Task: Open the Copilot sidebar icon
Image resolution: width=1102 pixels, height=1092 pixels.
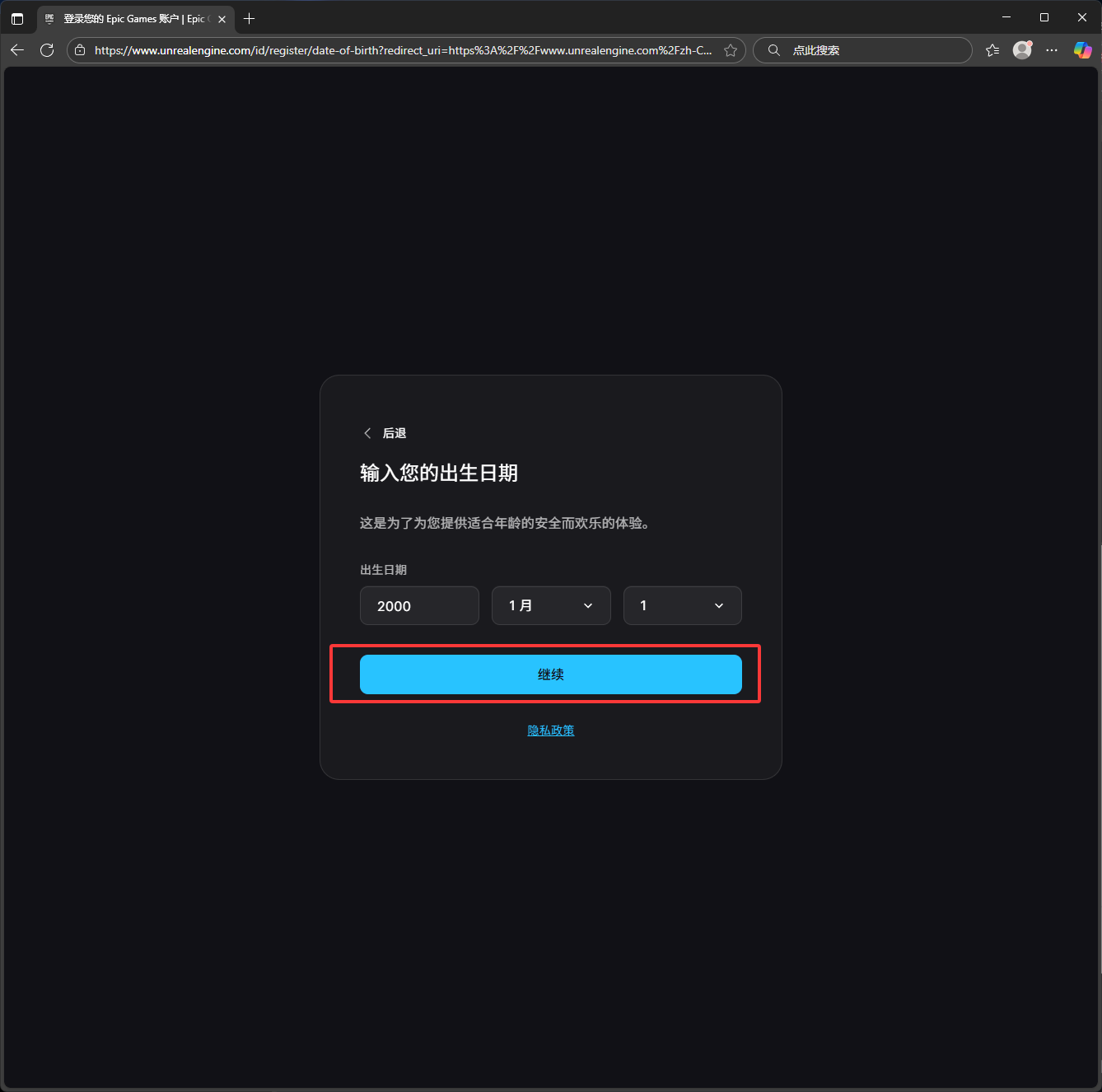Action: tap(1082, 50)
